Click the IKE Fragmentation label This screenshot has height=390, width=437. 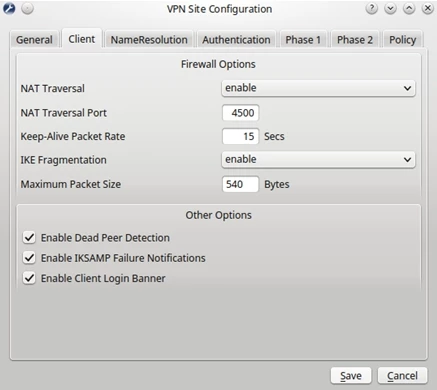click(64, 160)
